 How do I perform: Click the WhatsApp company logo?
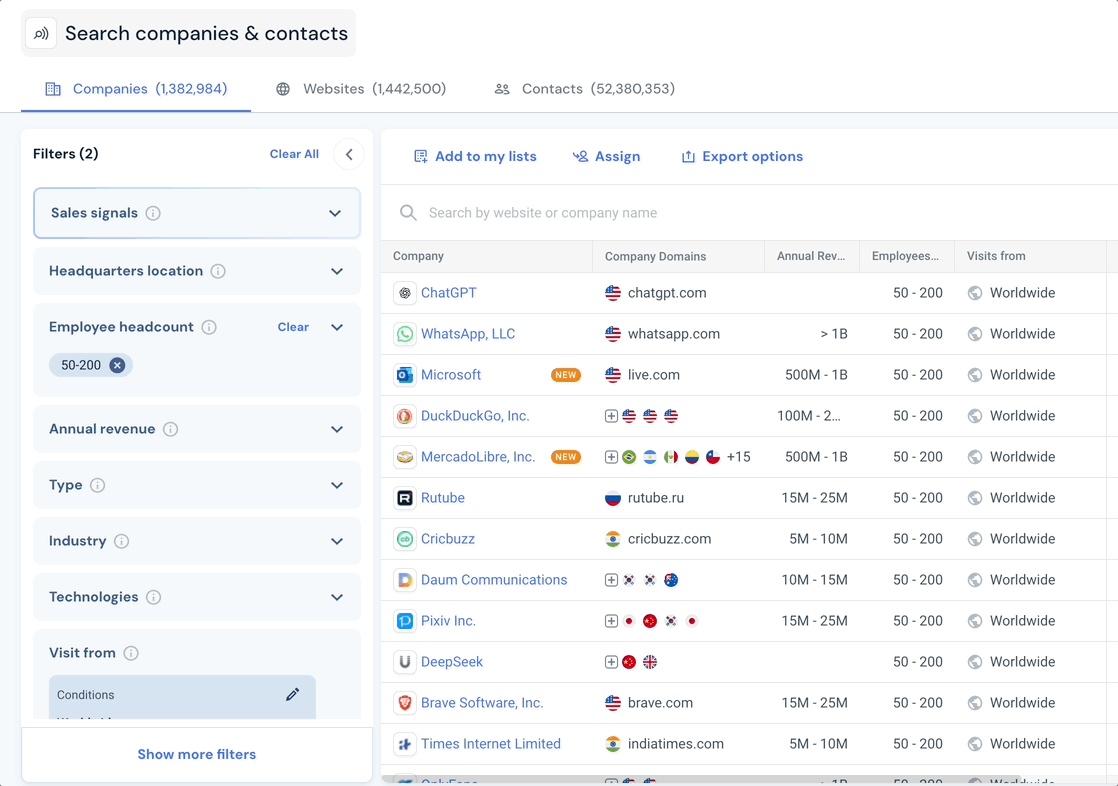(405, 334)
